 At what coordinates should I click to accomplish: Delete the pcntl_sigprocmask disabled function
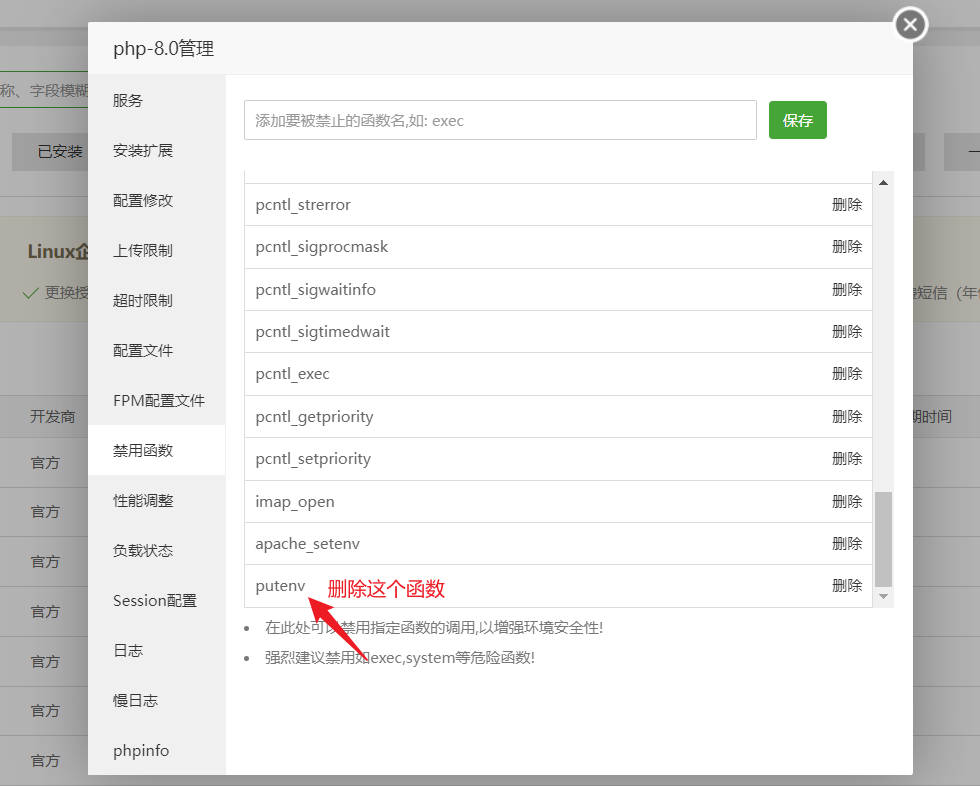coord(846,246)
